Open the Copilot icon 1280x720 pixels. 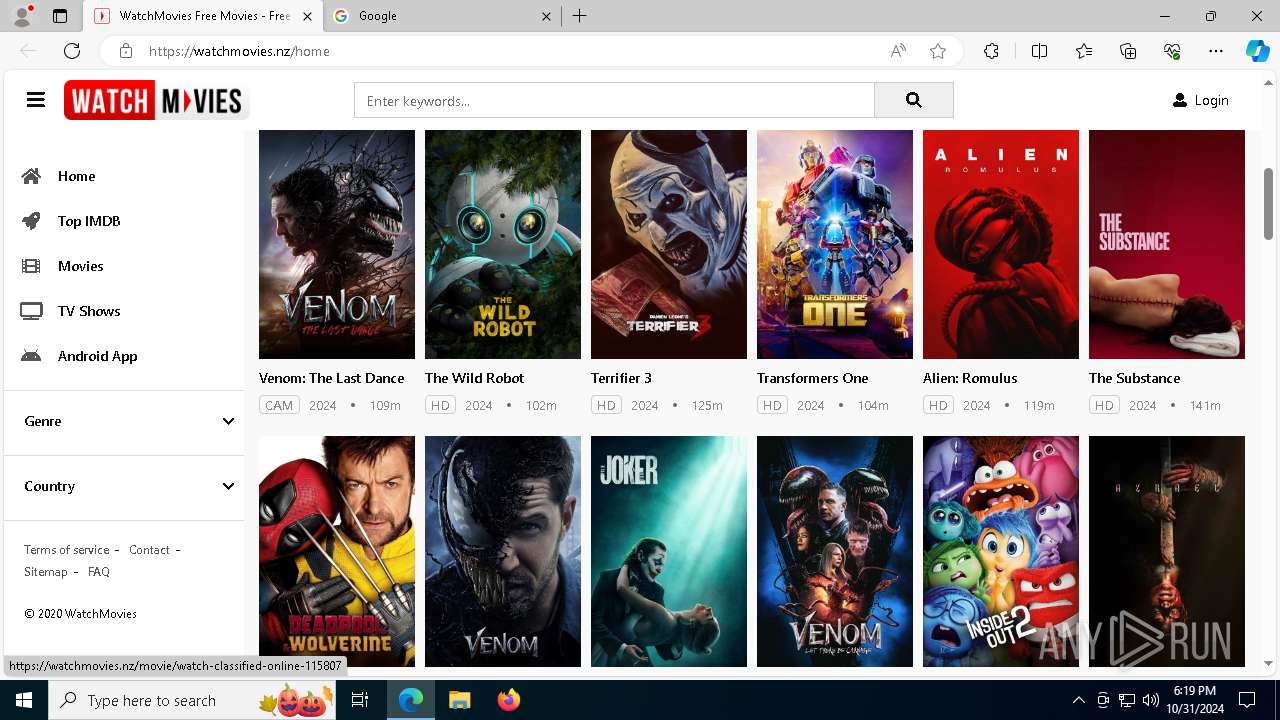click(x=1257, y=51)
